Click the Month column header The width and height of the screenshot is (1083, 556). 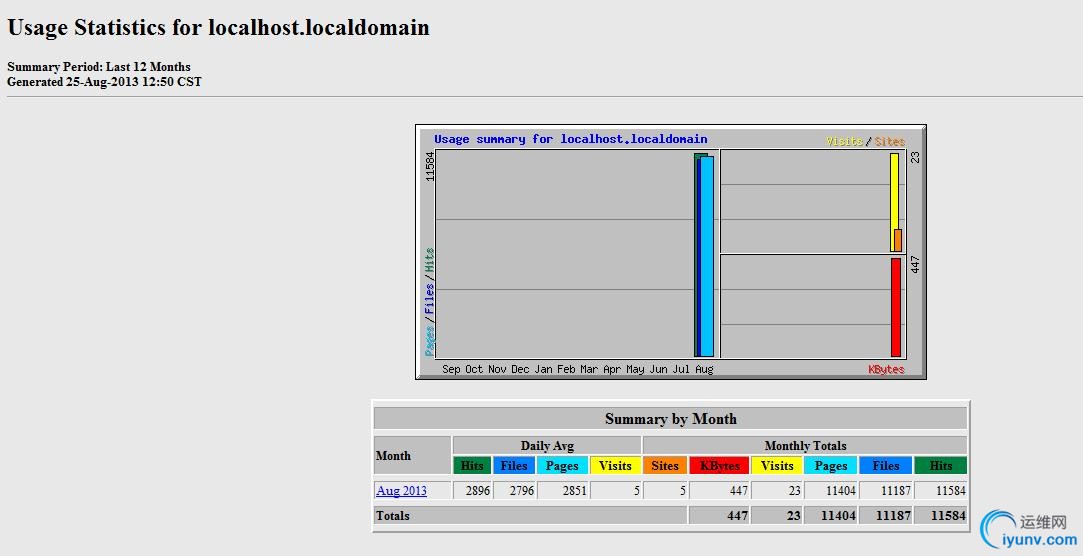click(x=413, y=455)
